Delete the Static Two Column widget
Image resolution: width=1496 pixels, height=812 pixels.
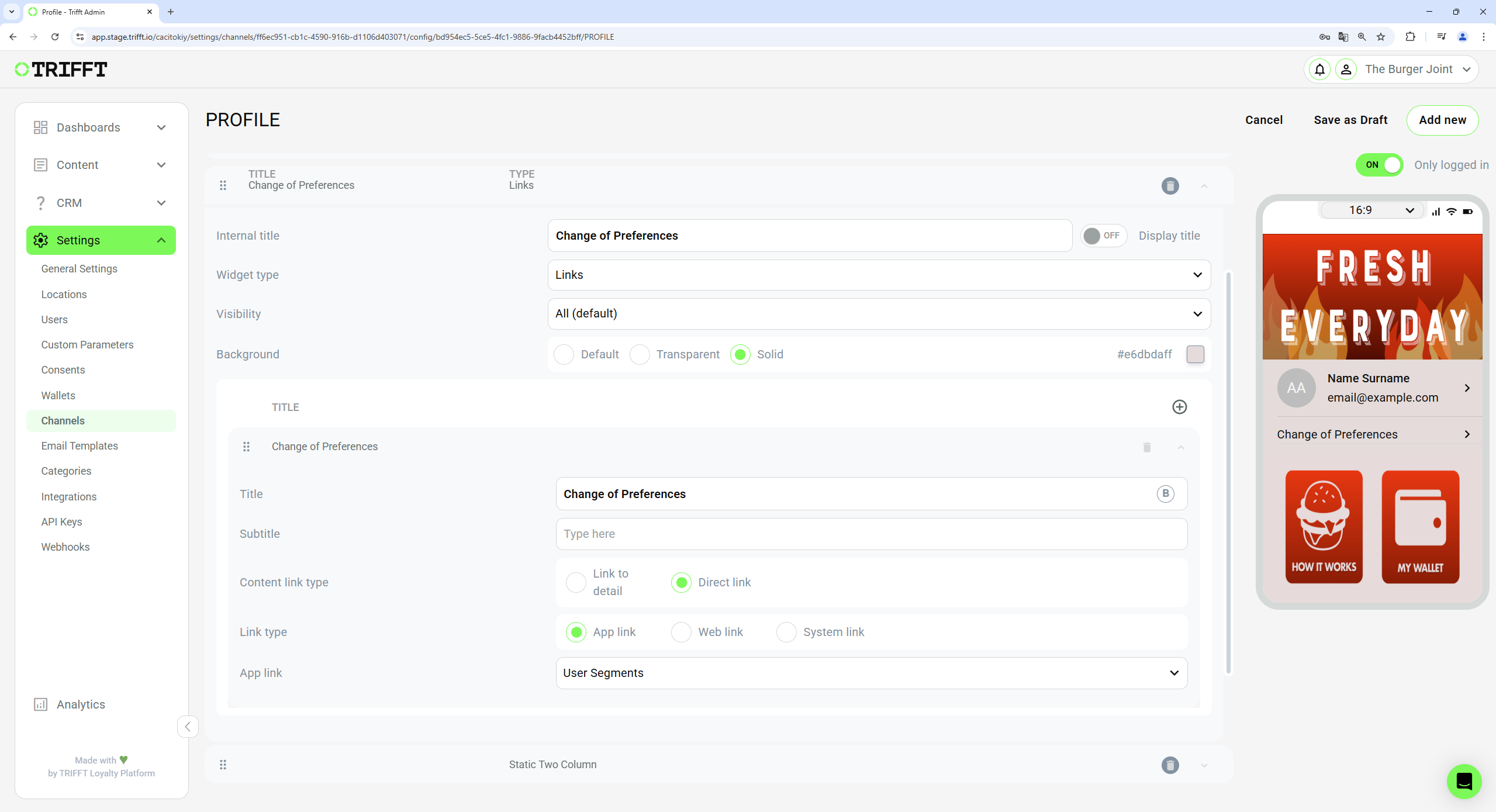click(x=1170, y=765)
